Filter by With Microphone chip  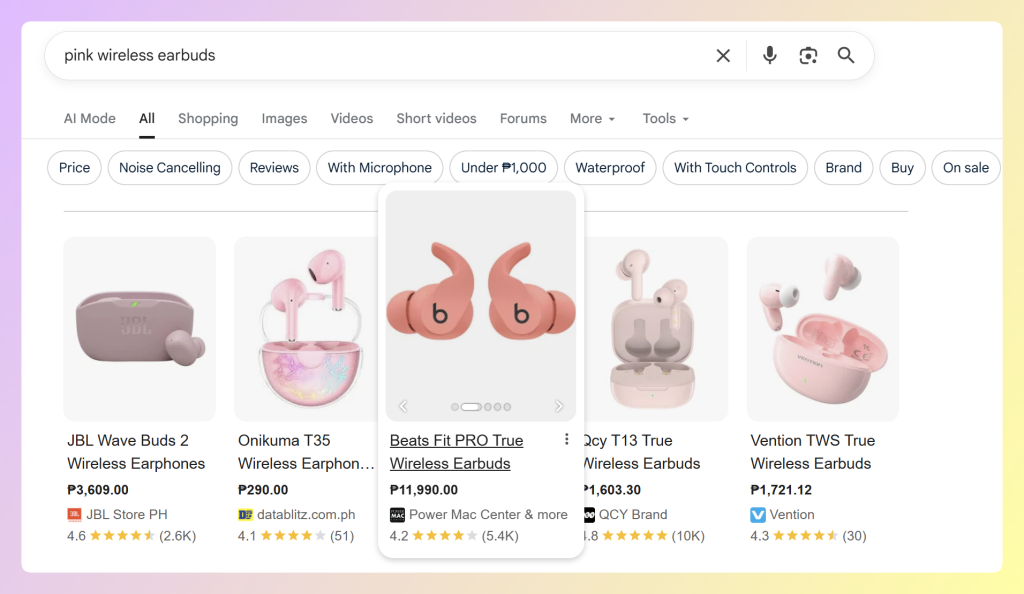coord(379,168)
